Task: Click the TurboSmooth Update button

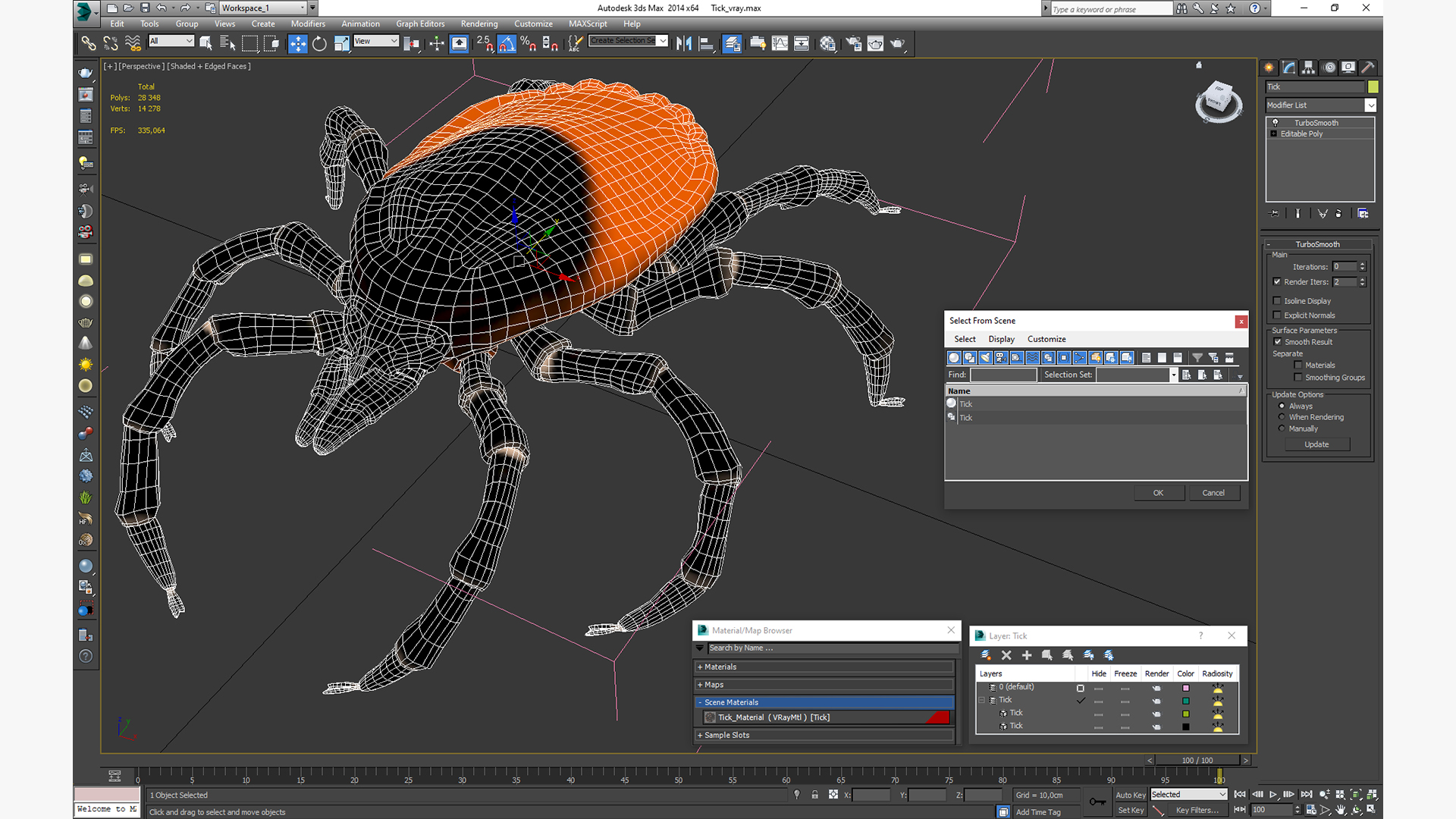Action: click(1316, 445)
